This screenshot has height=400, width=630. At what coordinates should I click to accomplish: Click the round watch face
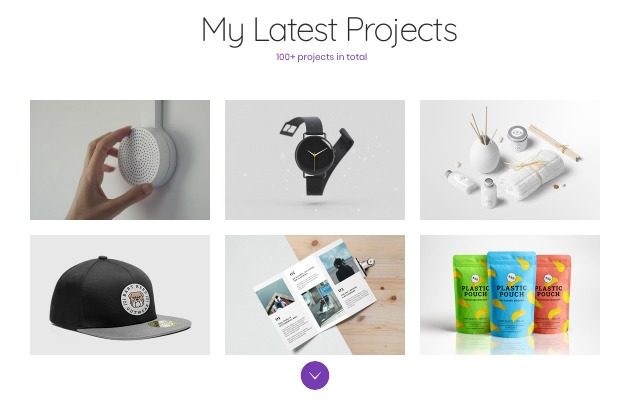pyautogui.click(x=314, y=155)
